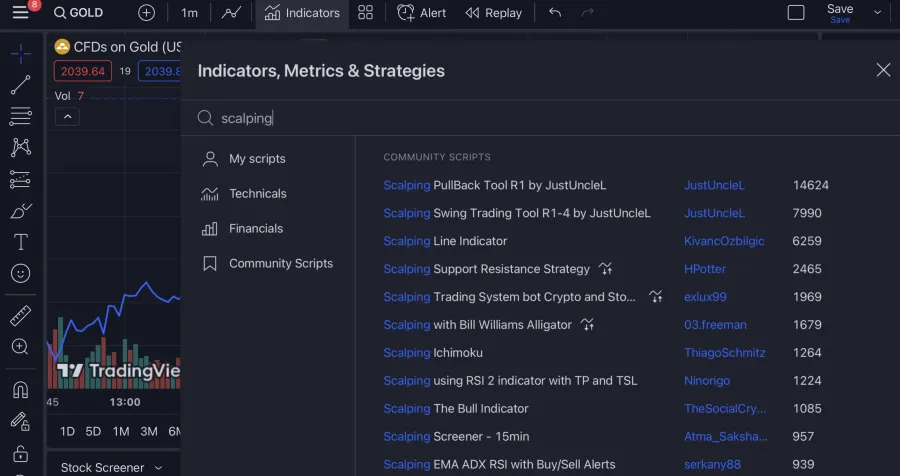The width and height of the screenshot is (900, 476).
Task: Add Scalping Swing Trading Tool R1-4
Action: (x=517, y=213)
